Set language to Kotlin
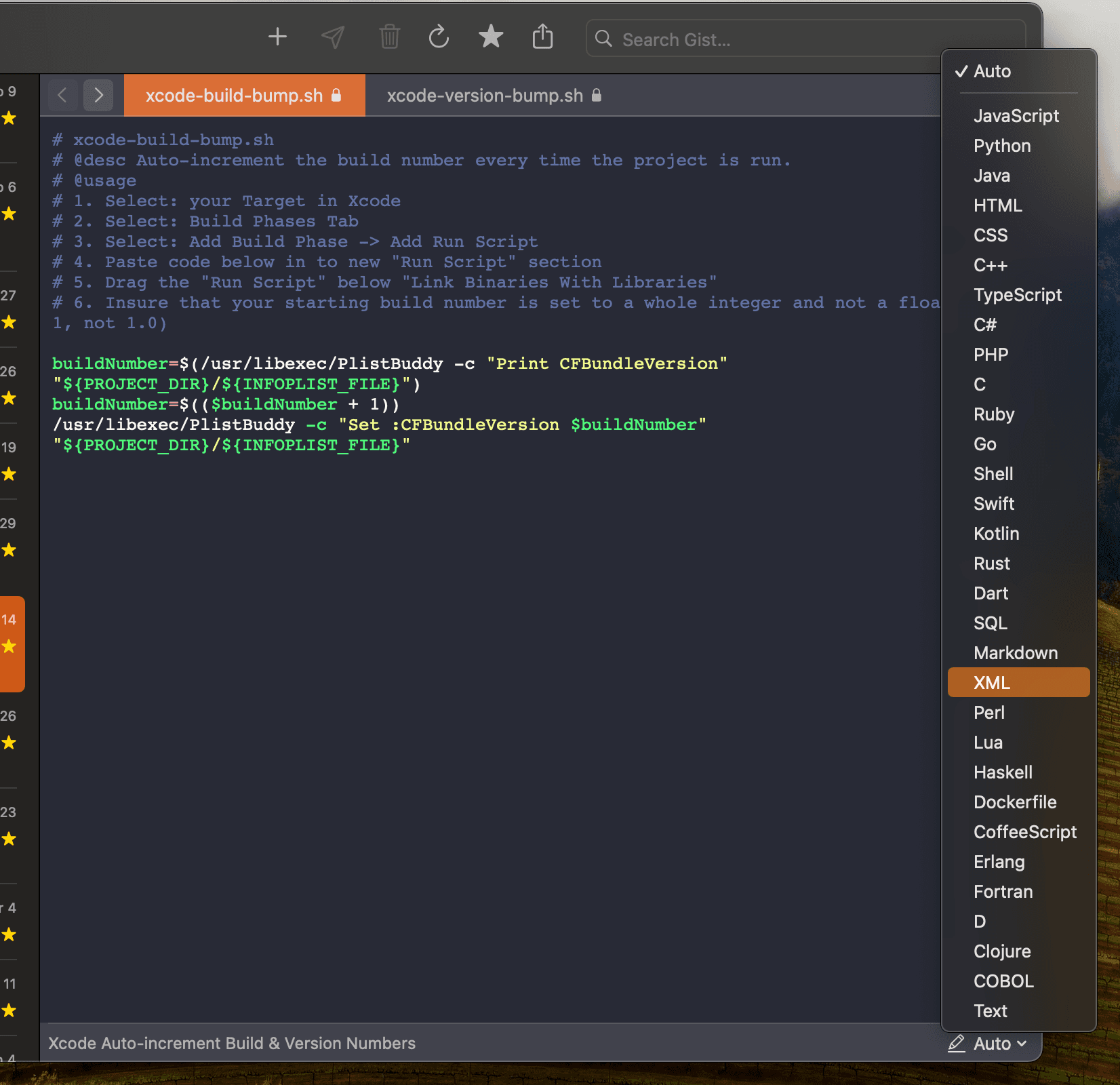The image size is (1120, 1085). click(x=1018, y=534)
